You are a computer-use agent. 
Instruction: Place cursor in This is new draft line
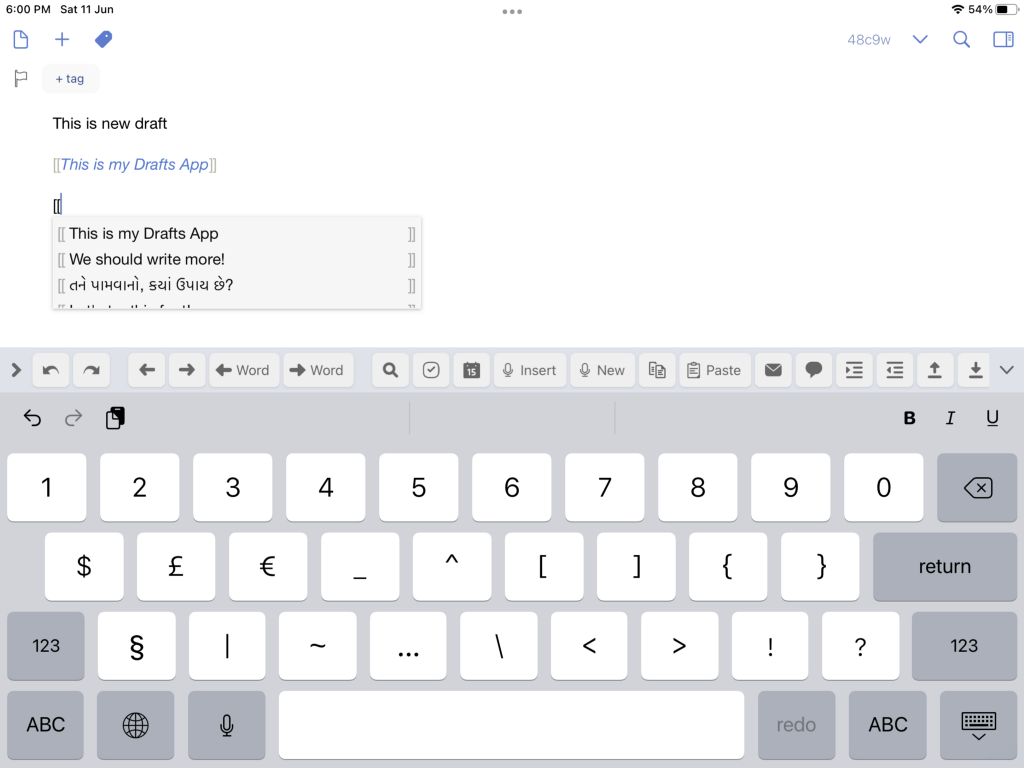[x=110, y=123]
